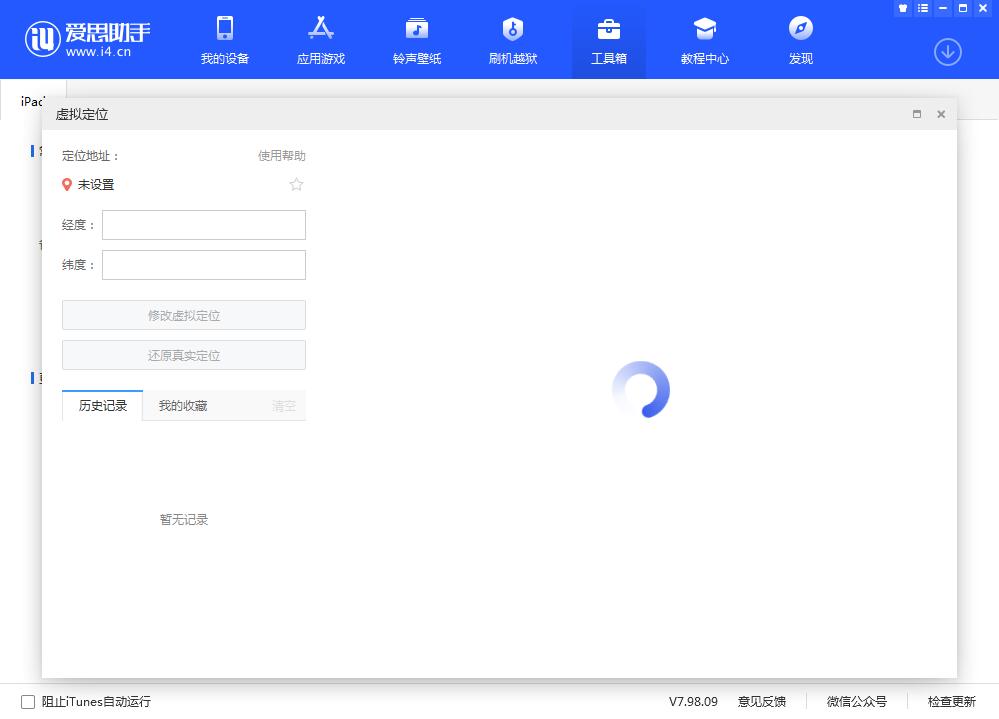Open 教程中心 tutorial center
Screen dimensions: 999x719
tap(705, 40)
